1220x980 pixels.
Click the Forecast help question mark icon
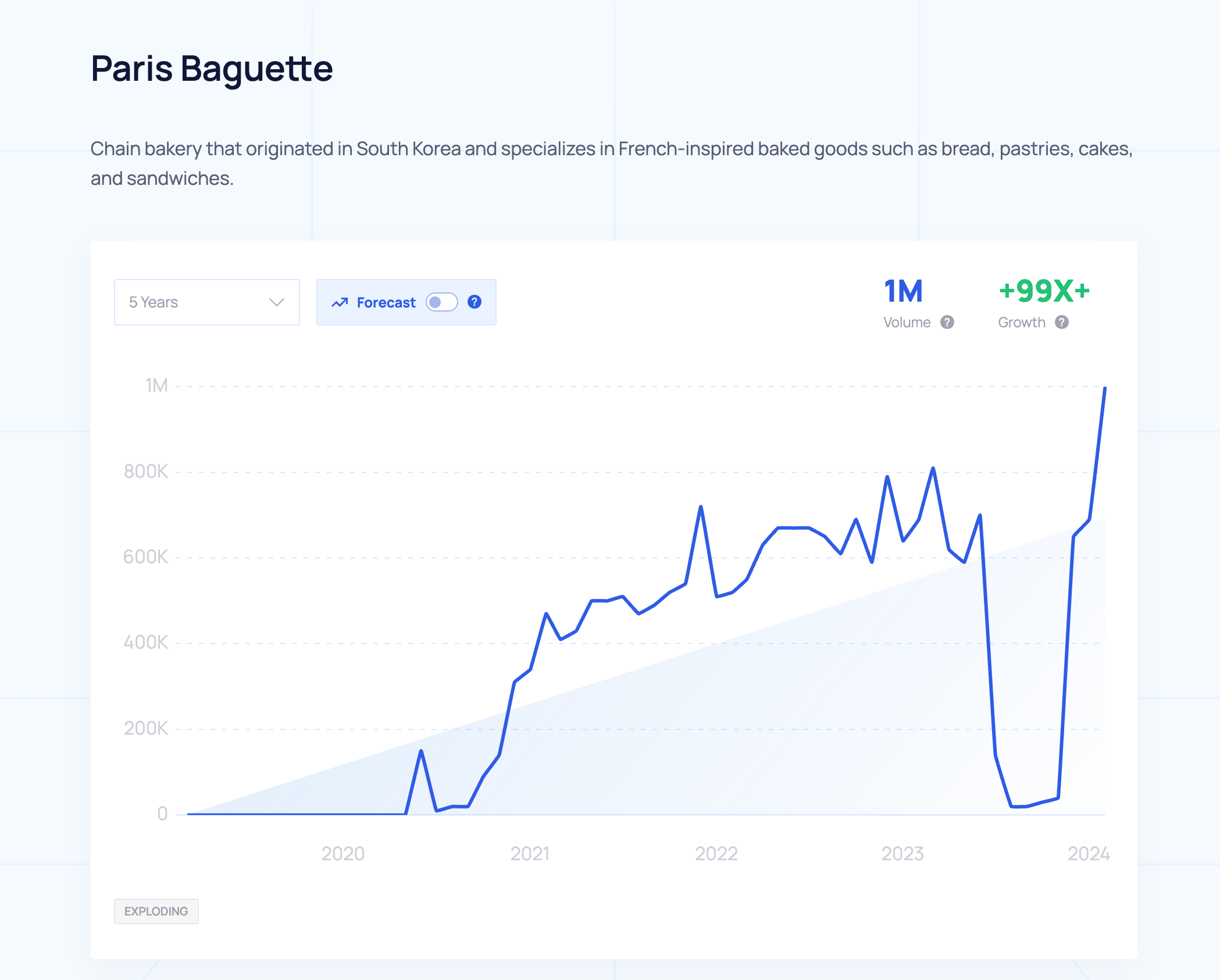tap(475, 302)
